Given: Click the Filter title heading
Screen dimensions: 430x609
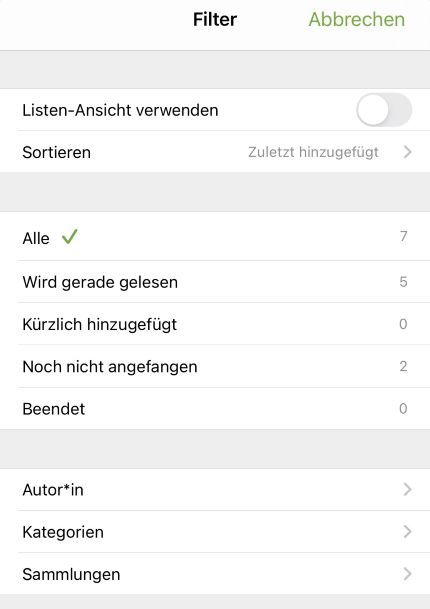Looking at the screenshot, I should (215, 19).
